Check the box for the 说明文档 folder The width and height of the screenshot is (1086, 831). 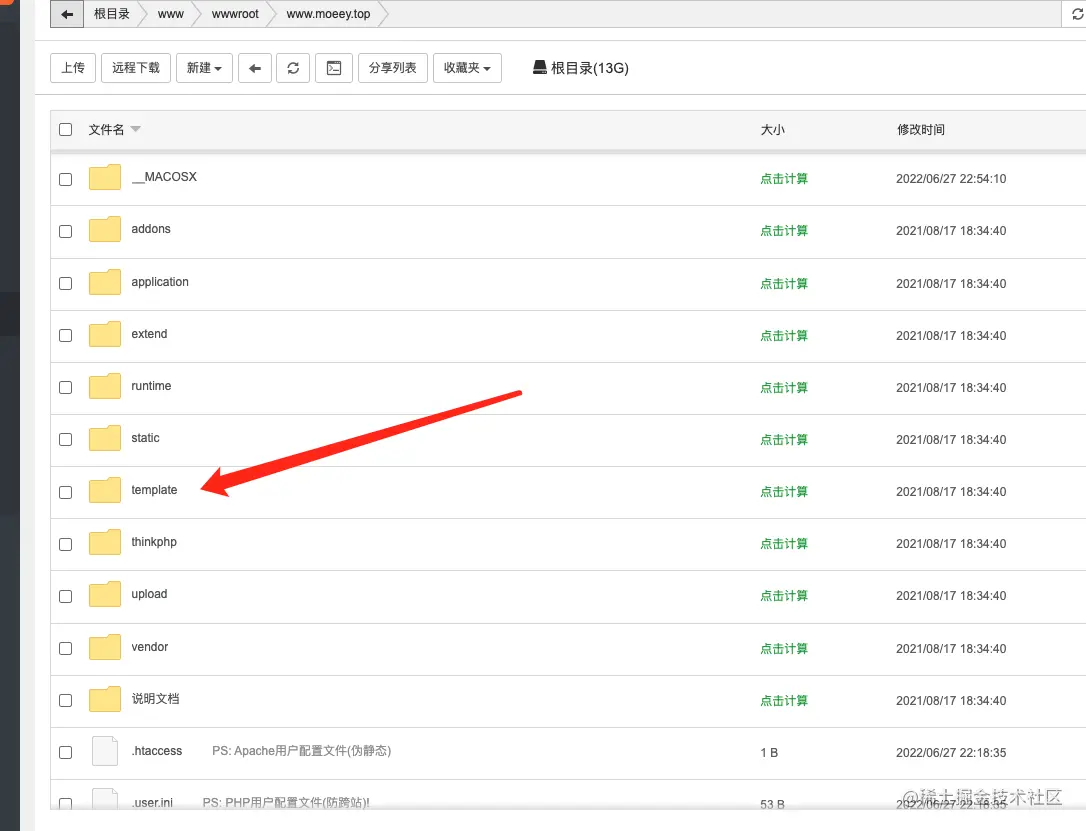tap(66, 701)
